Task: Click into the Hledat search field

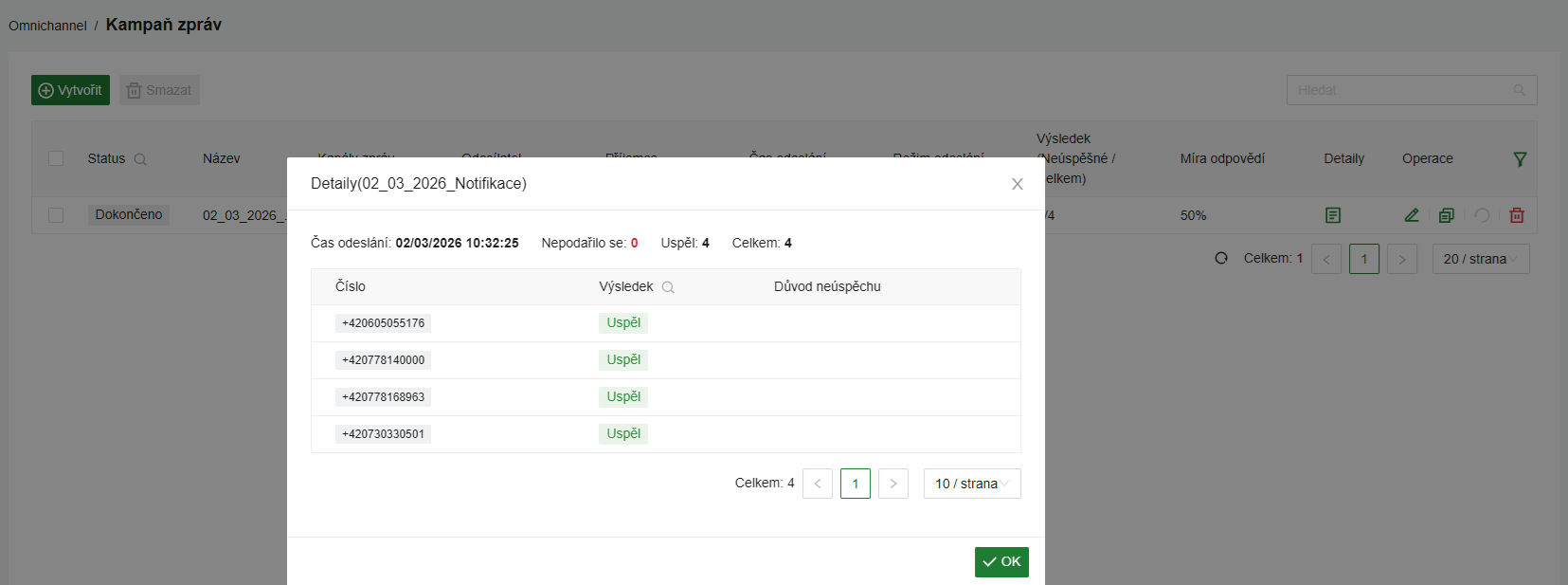Action: coord(1400,90)
